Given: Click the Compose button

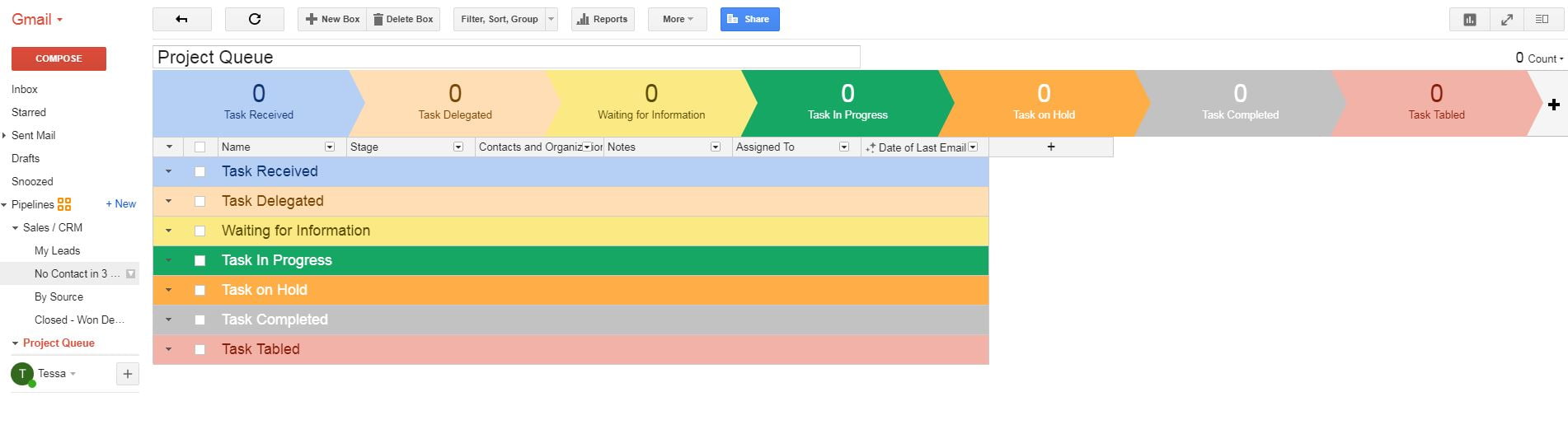Looking at the screenshot, I should pyautogui.click(x=59, y=58).
